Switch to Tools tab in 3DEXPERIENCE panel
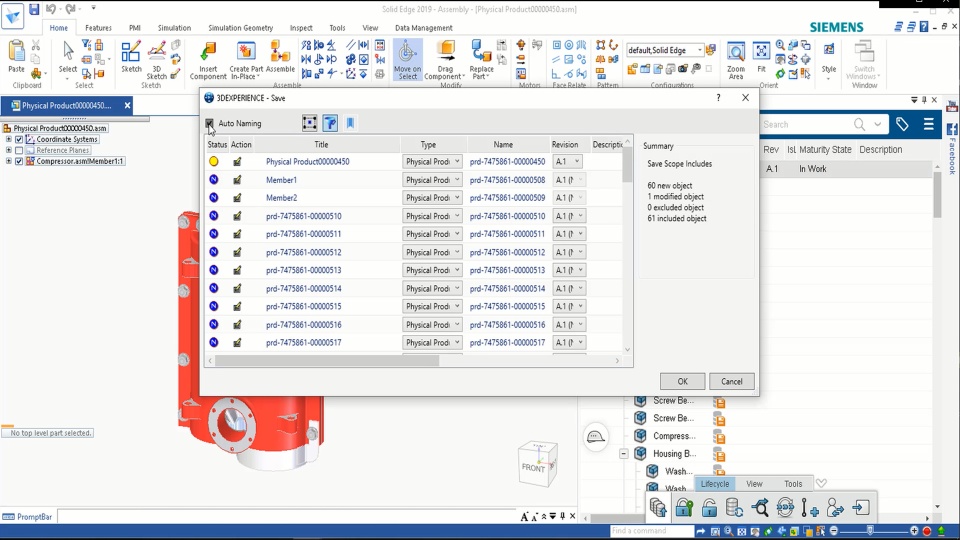The width and height of the screenshot is (960, 540). click(793, 484)
